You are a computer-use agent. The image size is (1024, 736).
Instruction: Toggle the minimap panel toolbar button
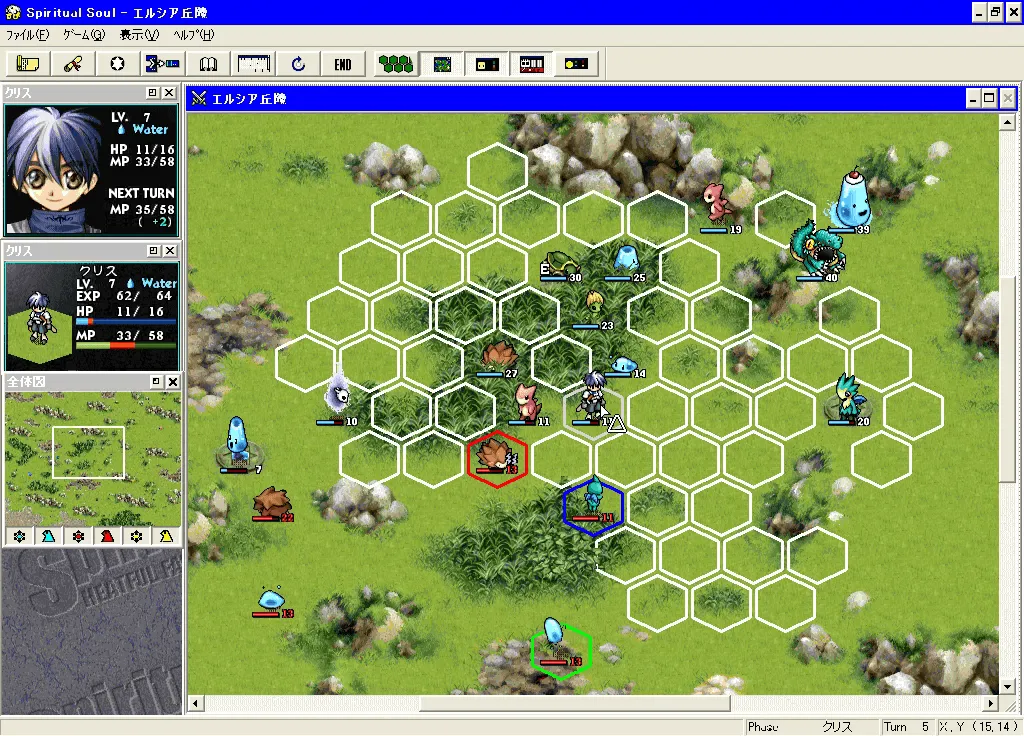coord(441,64)
